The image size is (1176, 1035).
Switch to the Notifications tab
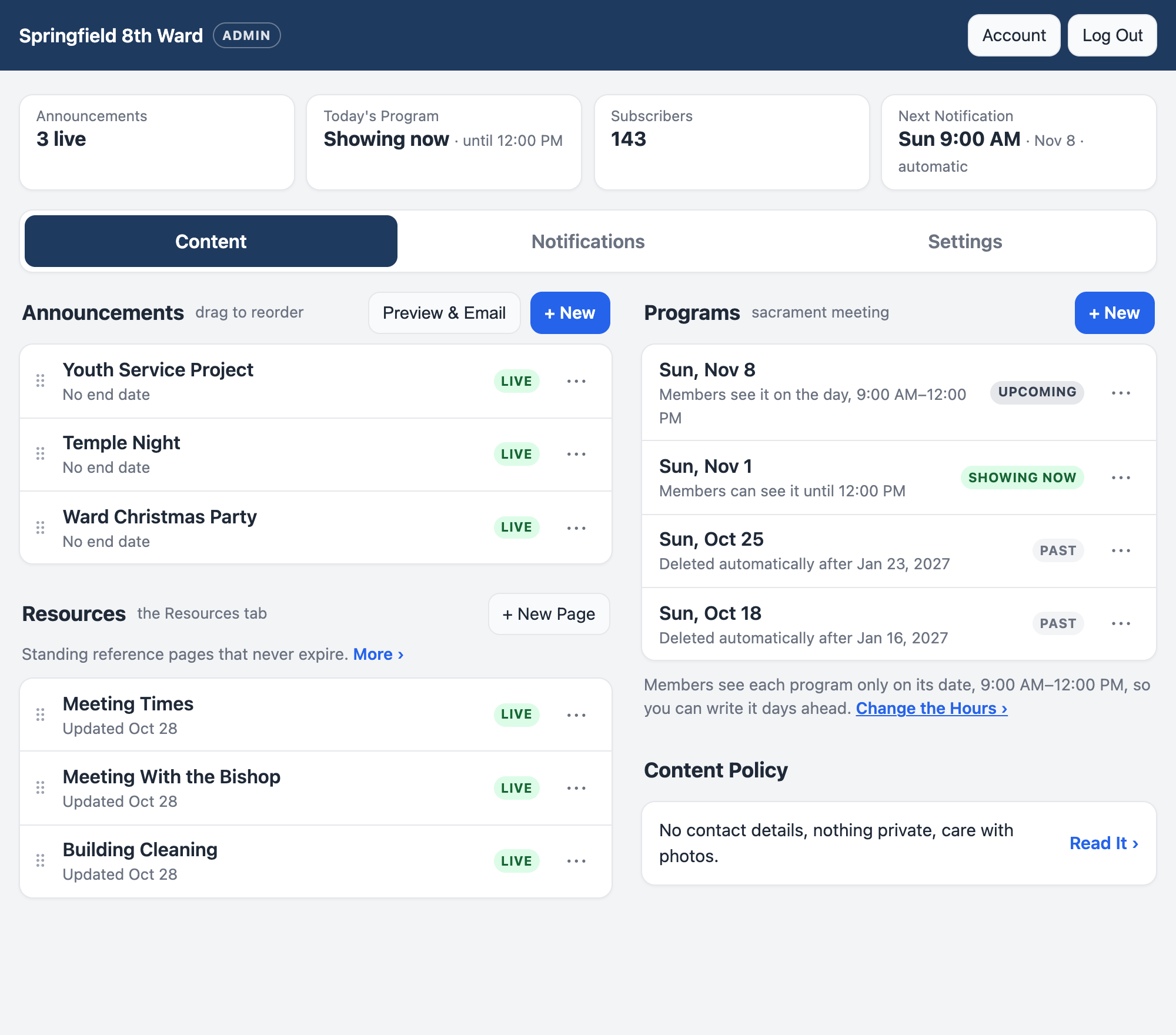pos(588,241)
